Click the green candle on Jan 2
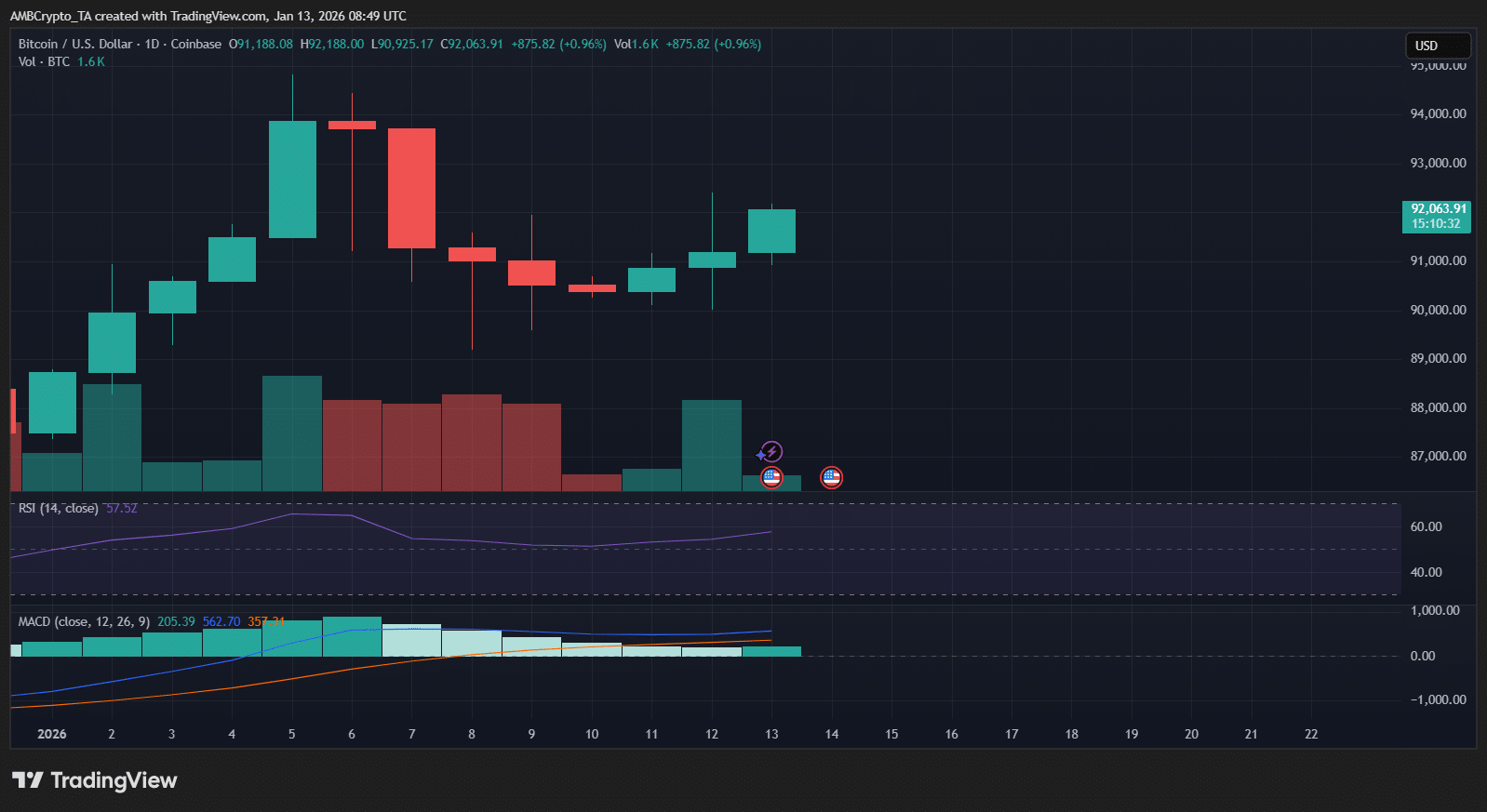The height and width of the screenshot is (812, 1487). pyautogui.click(x=112, y=342)
